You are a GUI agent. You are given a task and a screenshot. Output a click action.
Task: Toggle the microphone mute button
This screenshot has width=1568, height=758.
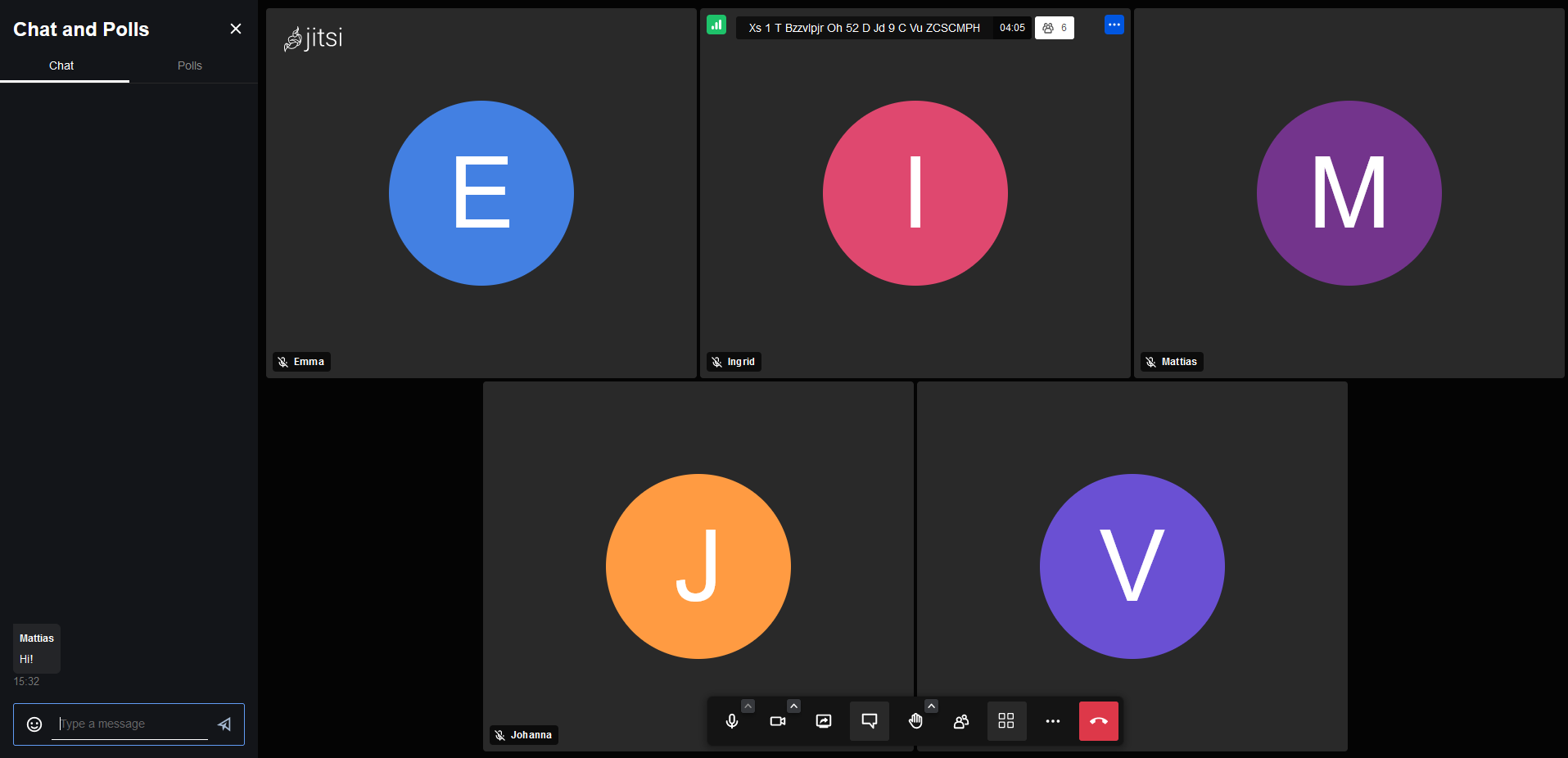point(732,721)
